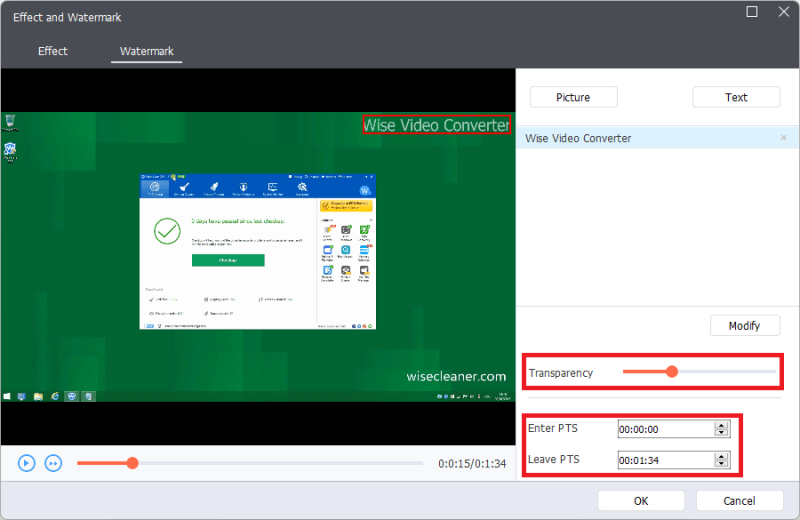Select the Wise Video Converter list entry
This screenshot has width=800, height=520.
657,138
